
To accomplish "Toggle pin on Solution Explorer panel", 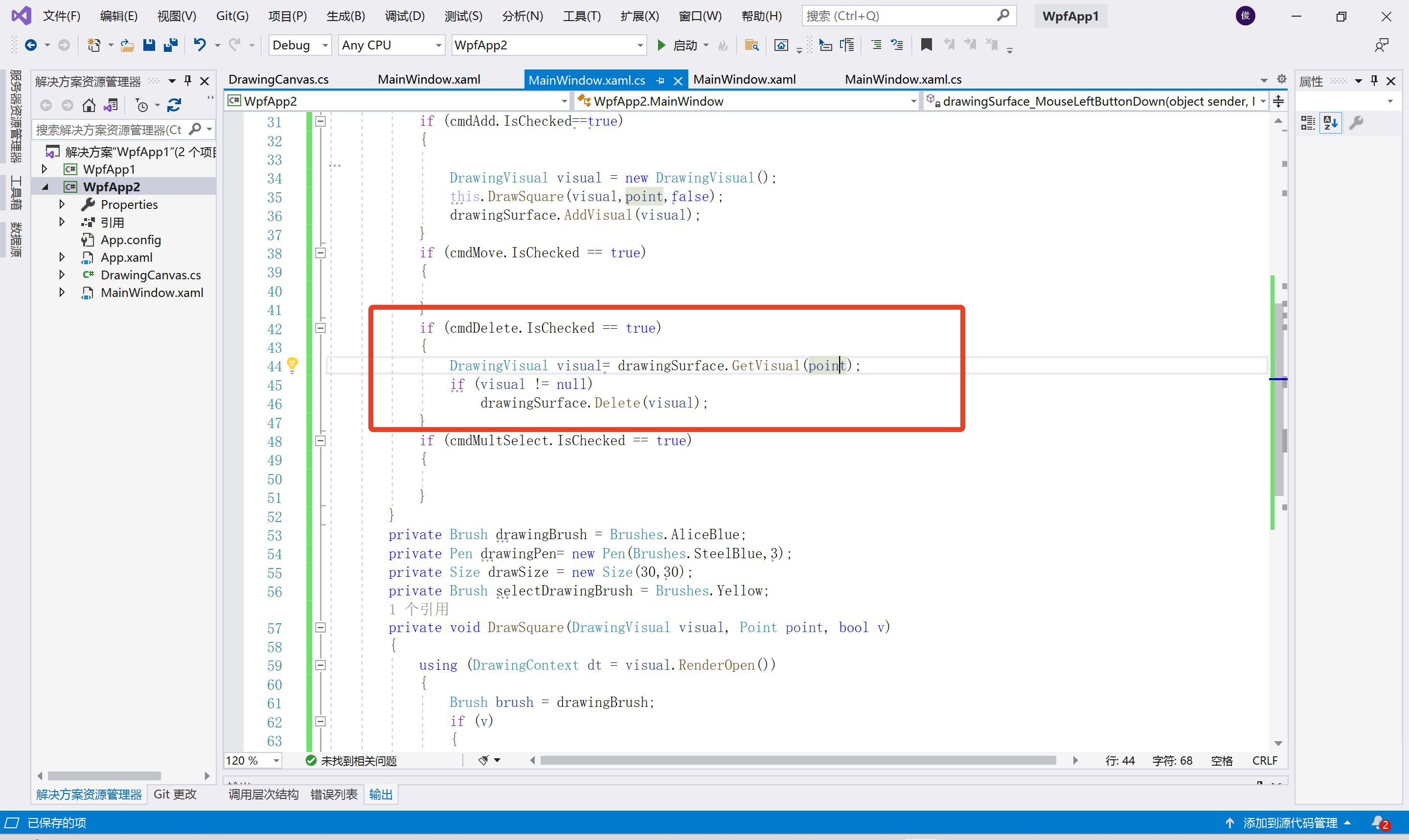I will pos(188,81).
